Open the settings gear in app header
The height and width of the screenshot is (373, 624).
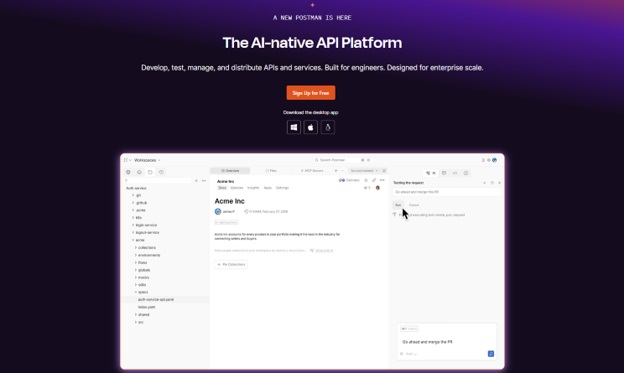pyautogui.click(x=489, y=160)
